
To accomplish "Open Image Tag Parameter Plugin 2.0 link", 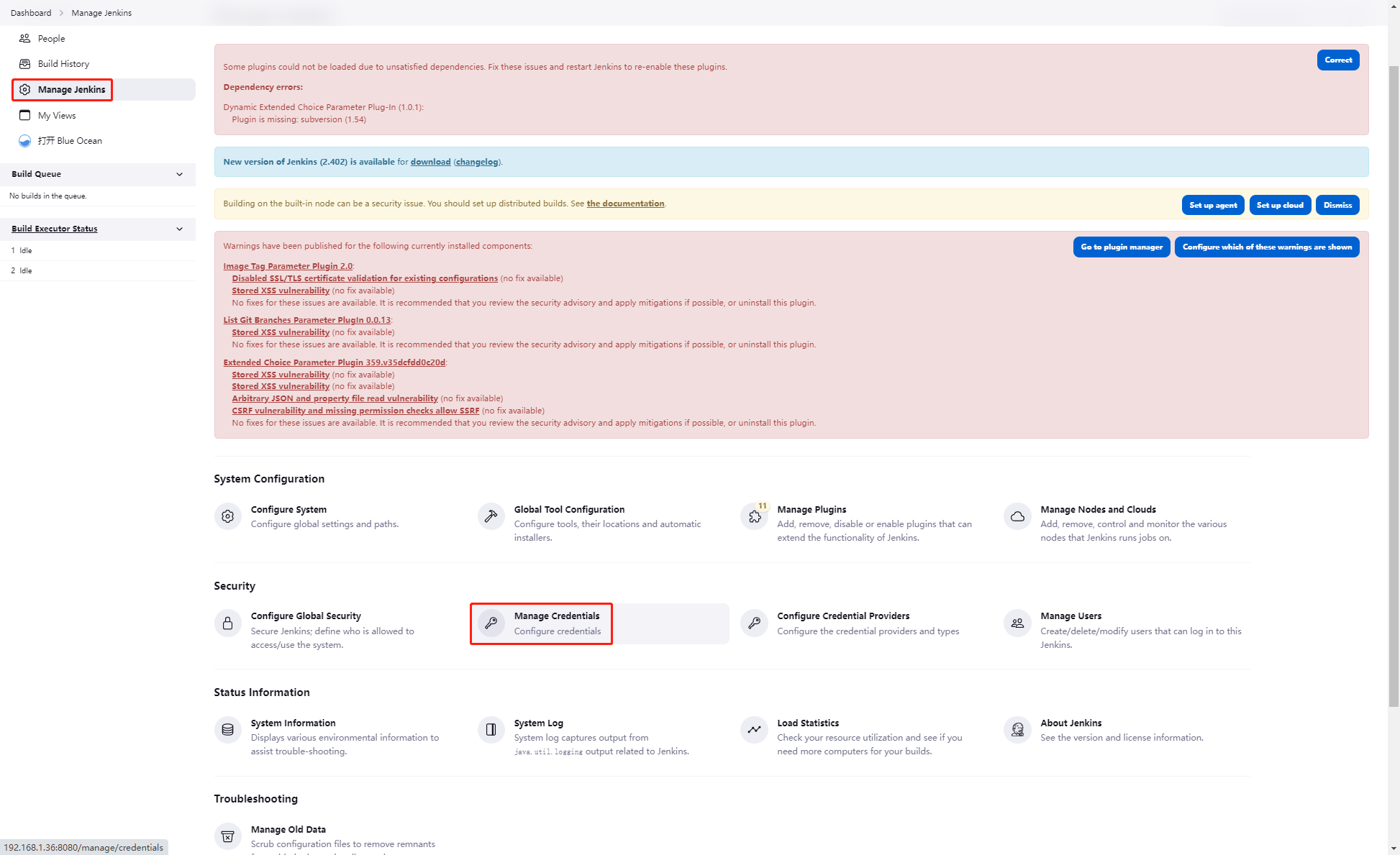I will click(x=288, y=266).
